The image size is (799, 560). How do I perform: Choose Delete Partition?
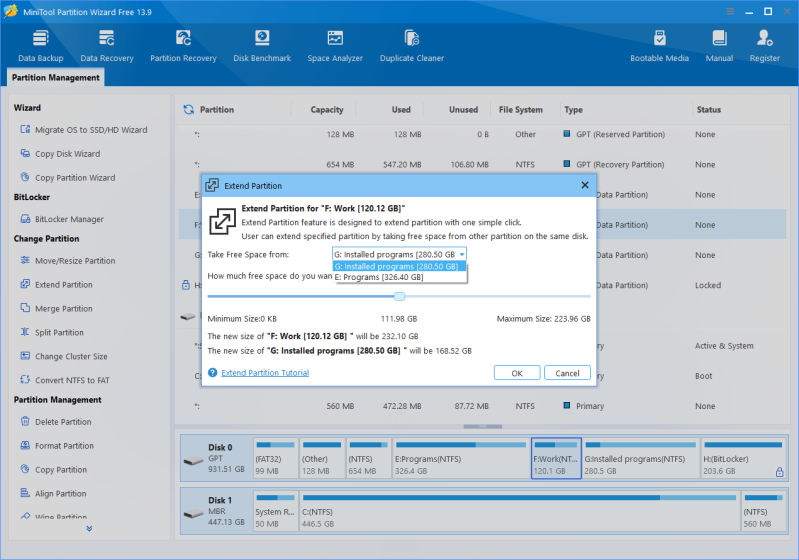click(x=56, y=422)
